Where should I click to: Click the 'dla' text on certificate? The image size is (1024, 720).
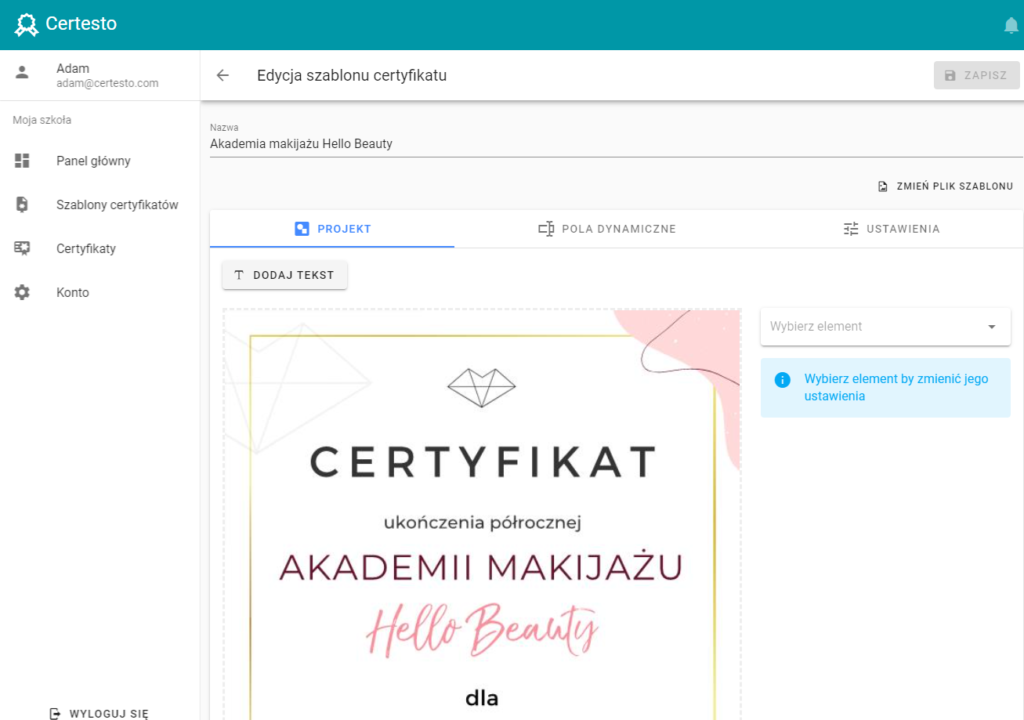(481, 698)
